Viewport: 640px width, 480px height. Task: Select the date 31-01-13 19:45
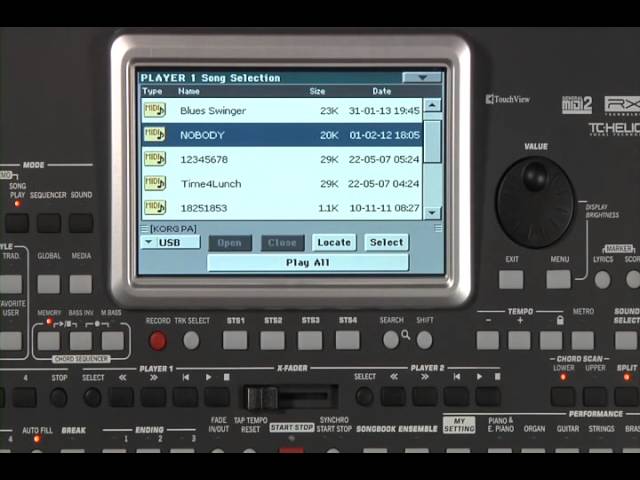384,111
